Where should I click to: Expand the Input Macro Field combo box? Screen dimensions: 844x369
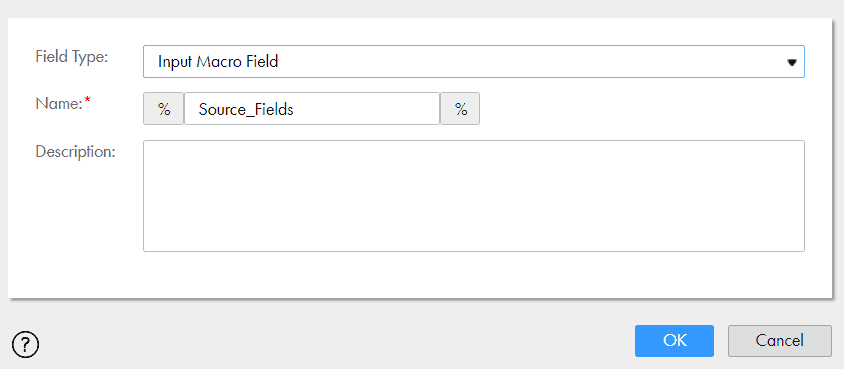(x=474, y=61)
